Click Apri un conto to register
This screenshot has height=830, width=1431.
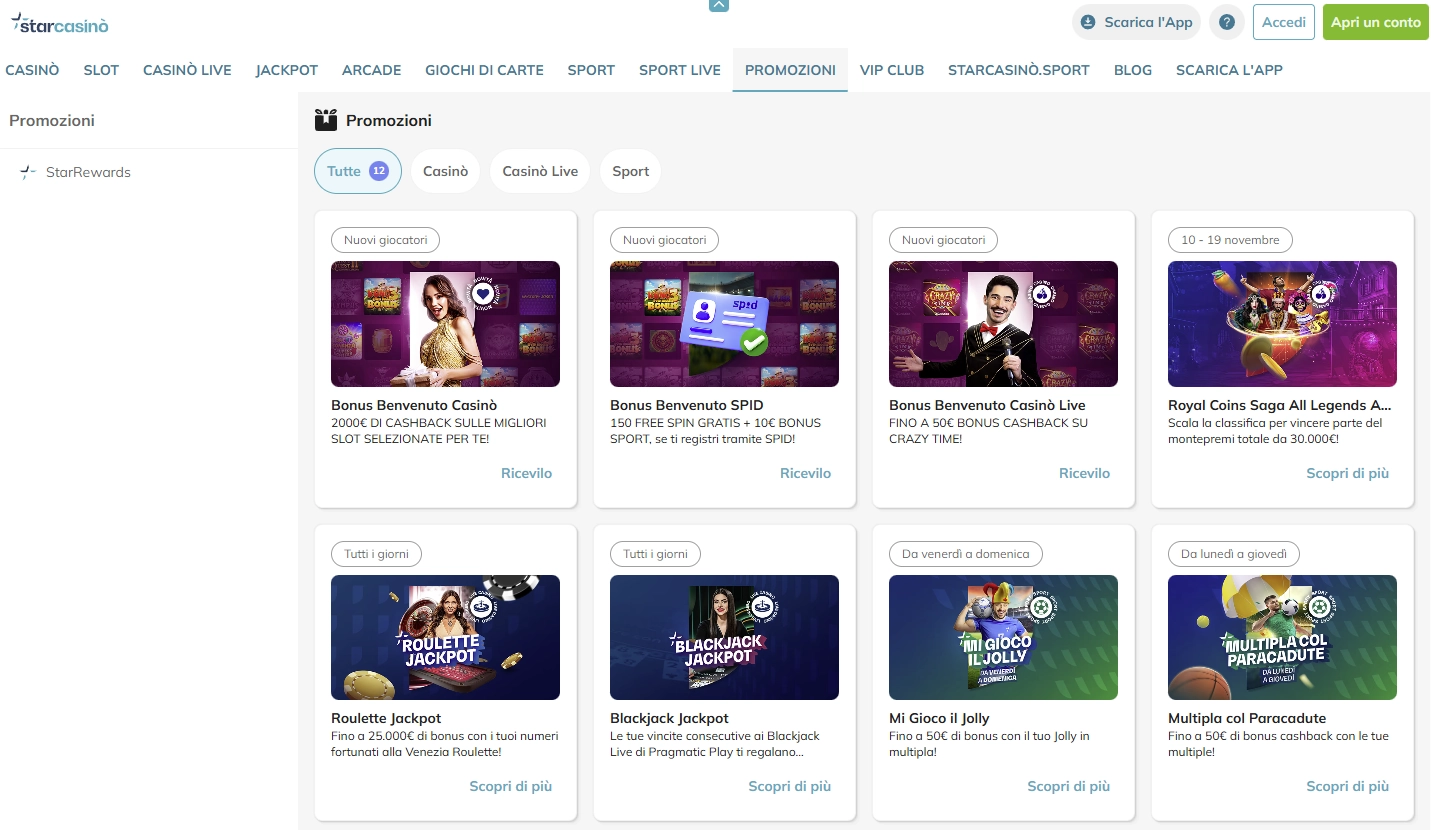1375,21
